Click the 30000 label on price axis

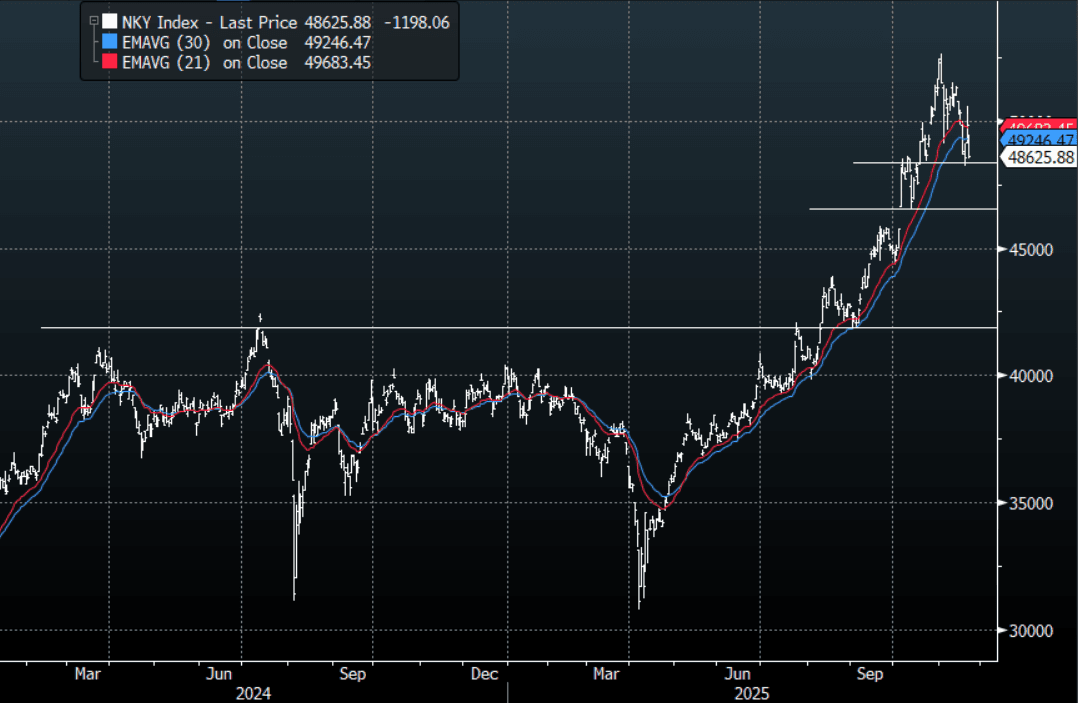(1031, 630)
